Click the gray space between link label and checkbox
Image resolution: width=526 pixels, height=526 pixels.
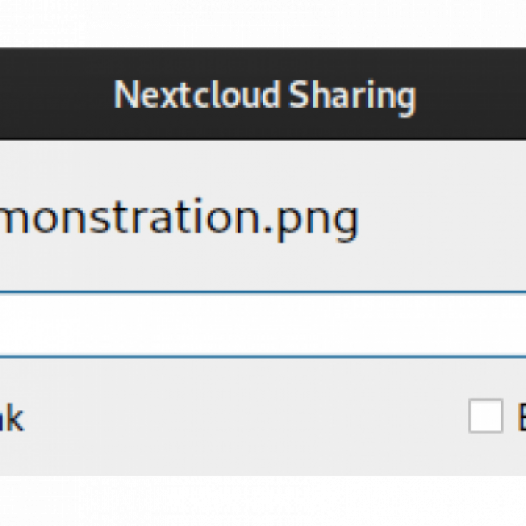pyautogui.click(x=245, y=416)
